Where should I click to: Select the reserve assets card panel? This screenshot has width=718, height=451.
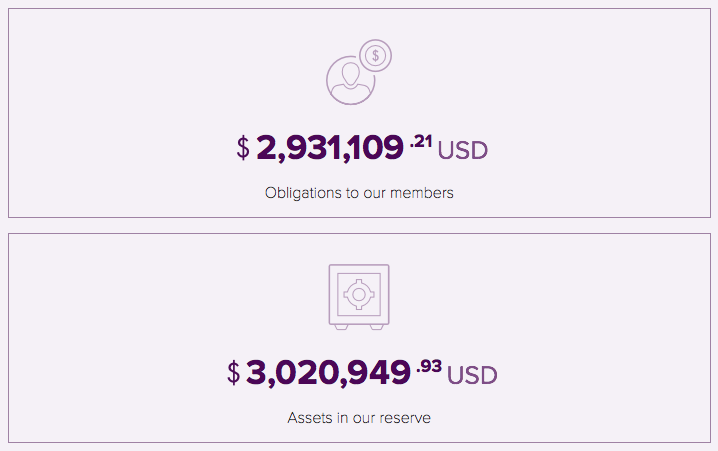click(x=359, y=338)
